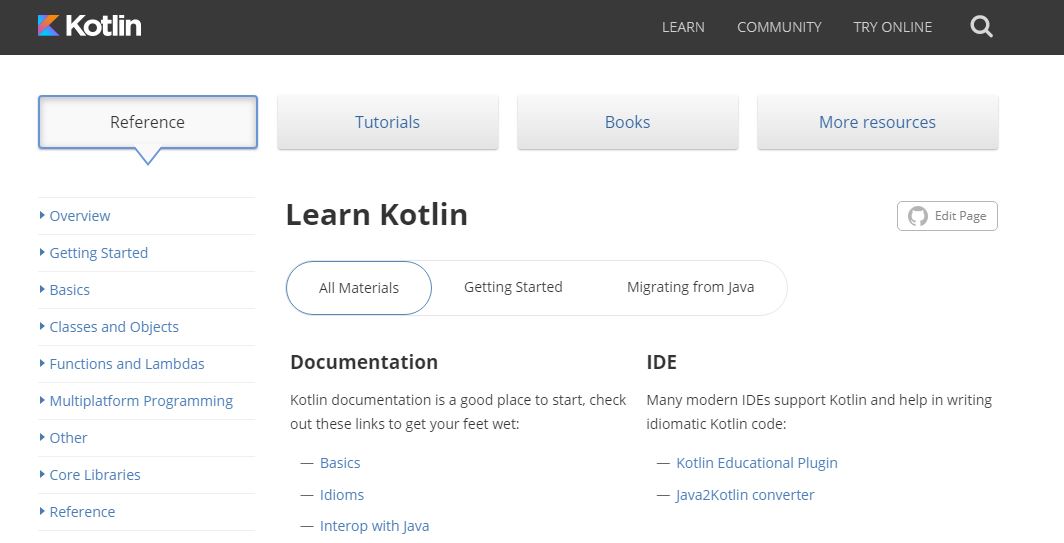Open the Java2Kotlin converter link

click(x=745, y=495)
